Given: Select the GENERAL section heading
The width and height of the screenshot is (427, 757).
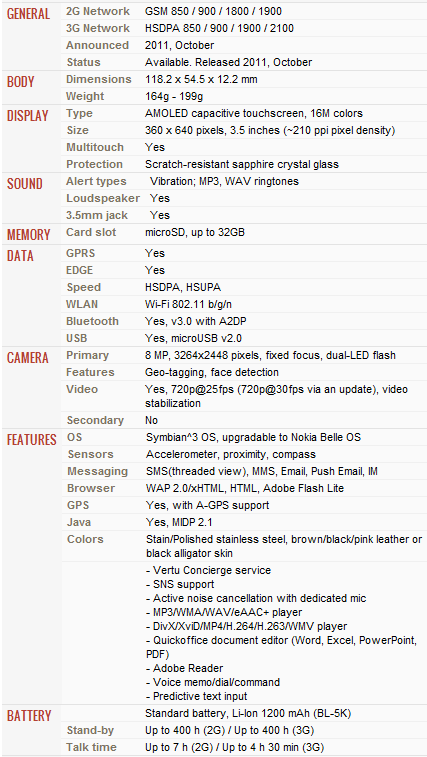Looking at the screenshot, I should [x=28, y=14].
